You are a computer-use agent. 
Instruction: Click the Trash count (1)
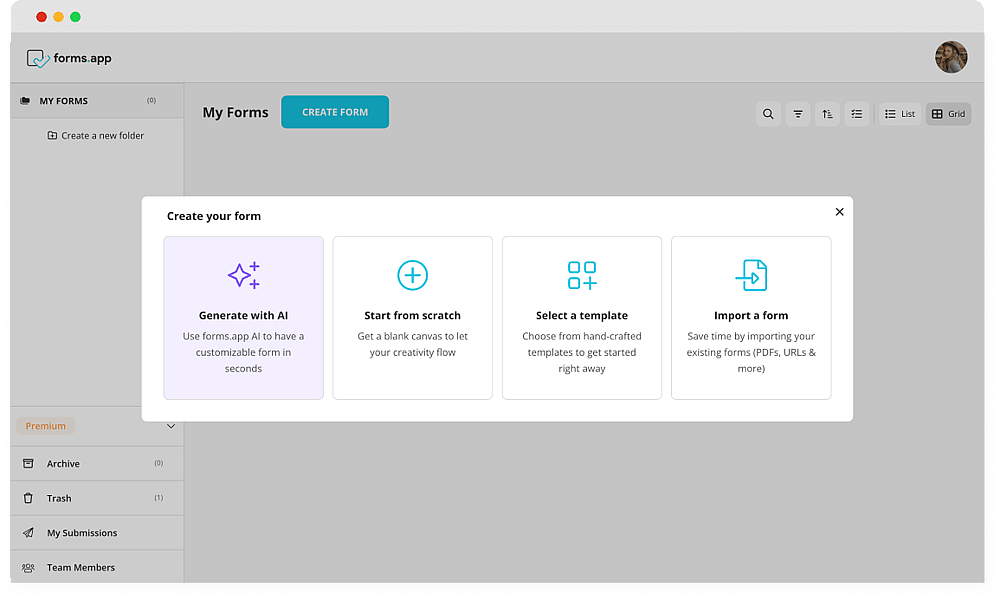pos(159,498)
